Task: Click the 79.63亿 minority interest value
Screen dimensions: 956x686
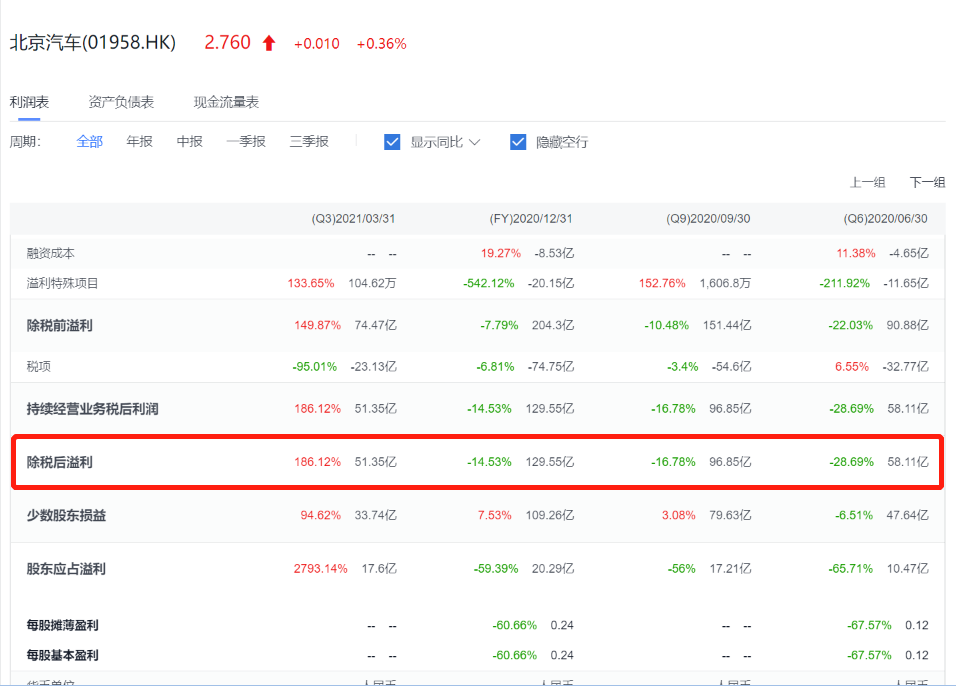Action: pos(730,515)
